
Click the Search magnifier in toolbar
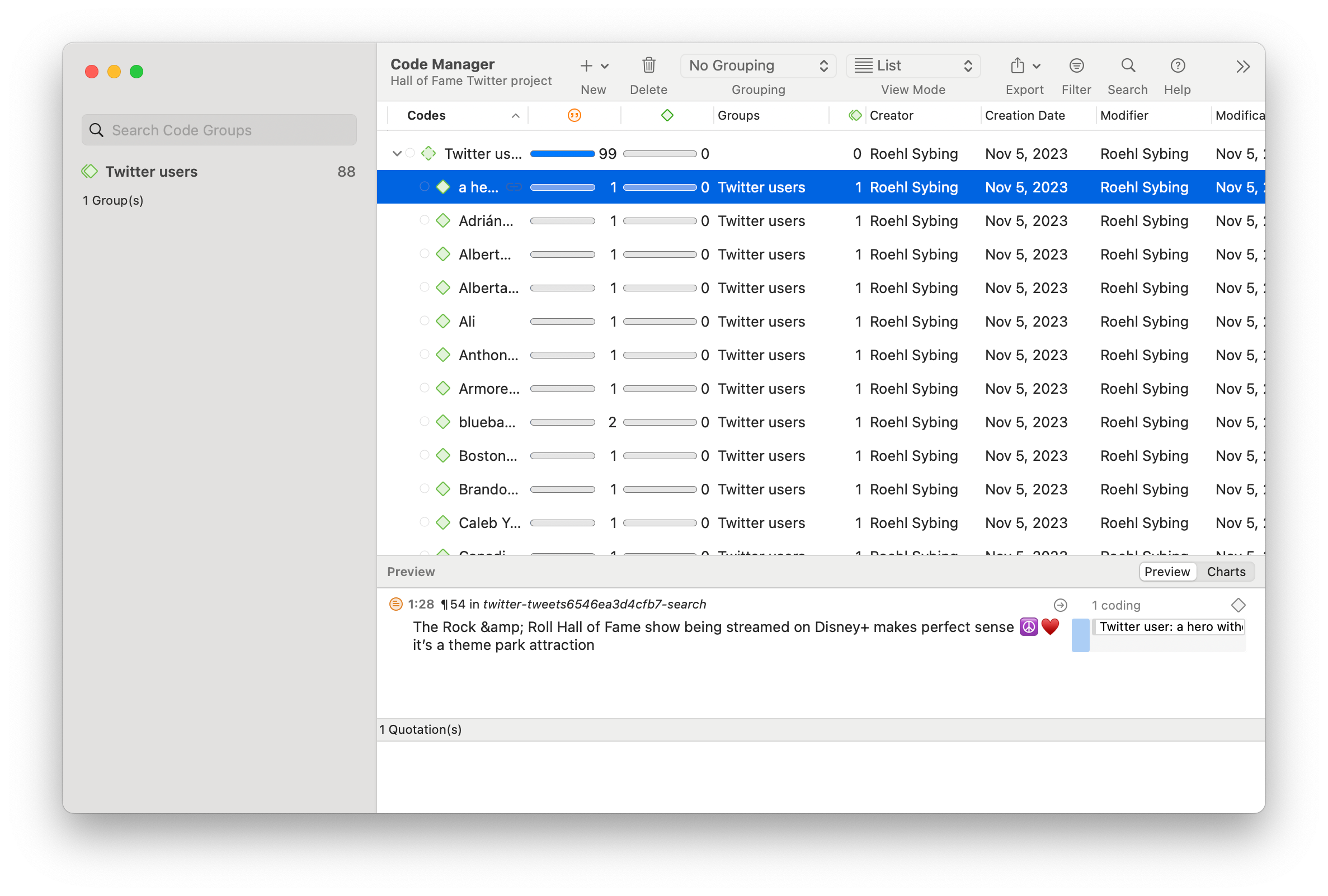(x=1127, y=65)
